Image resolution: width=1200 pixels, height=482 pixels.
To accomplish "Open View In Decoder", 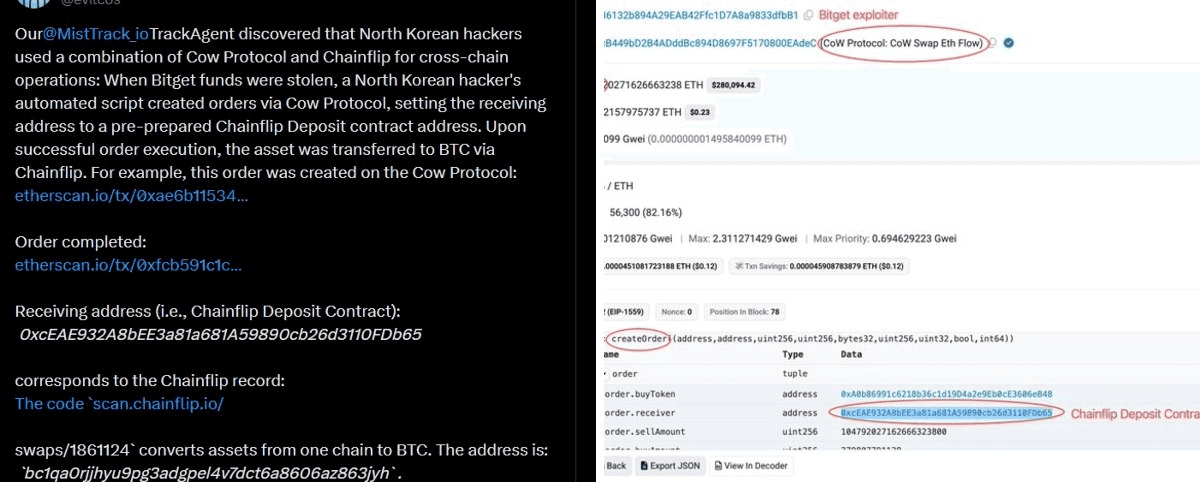I will tap(750, 465).
